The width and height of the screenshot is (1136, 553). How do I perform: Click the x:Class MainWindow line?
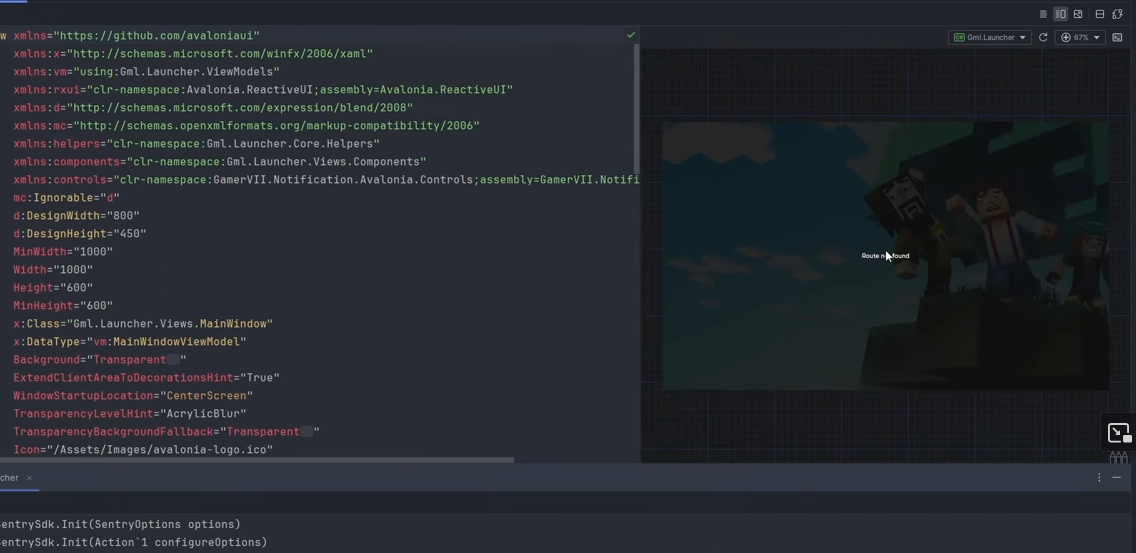143,323
